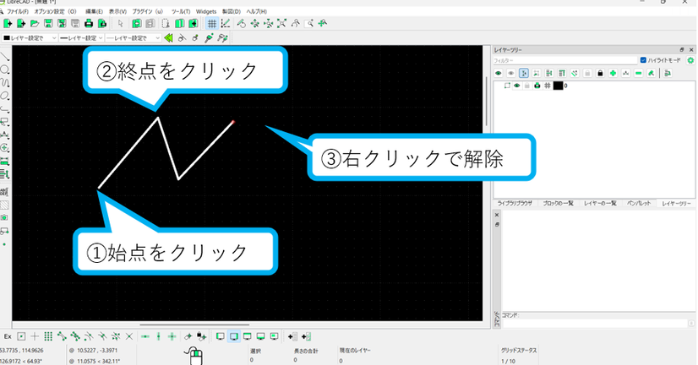Click the zoom window magnifier icon
The image size is (698, 365).
[x=309, y=24]
